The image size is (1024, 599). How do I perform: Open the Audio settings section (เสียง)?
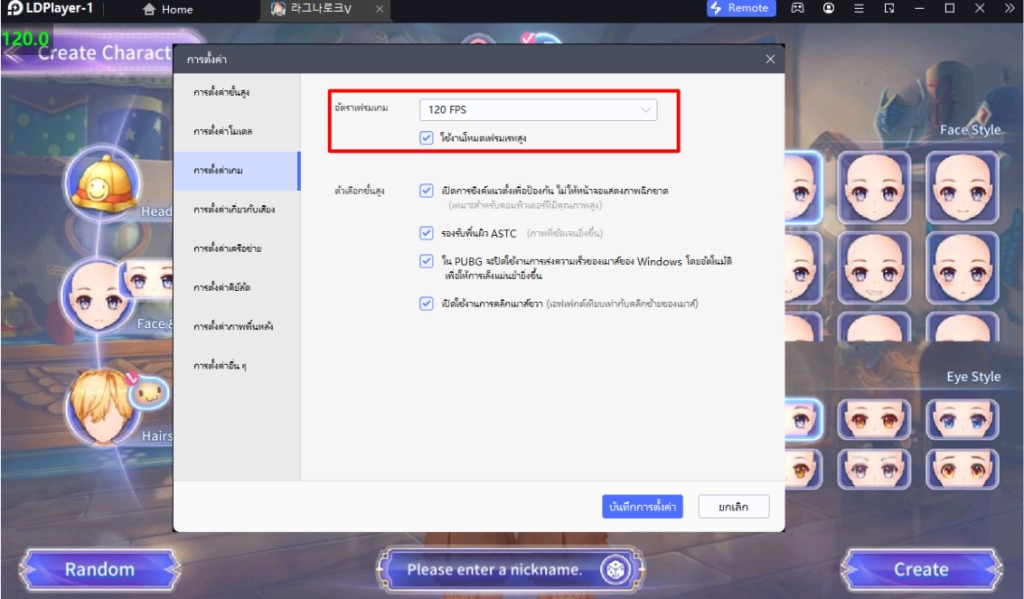[236, 210]
